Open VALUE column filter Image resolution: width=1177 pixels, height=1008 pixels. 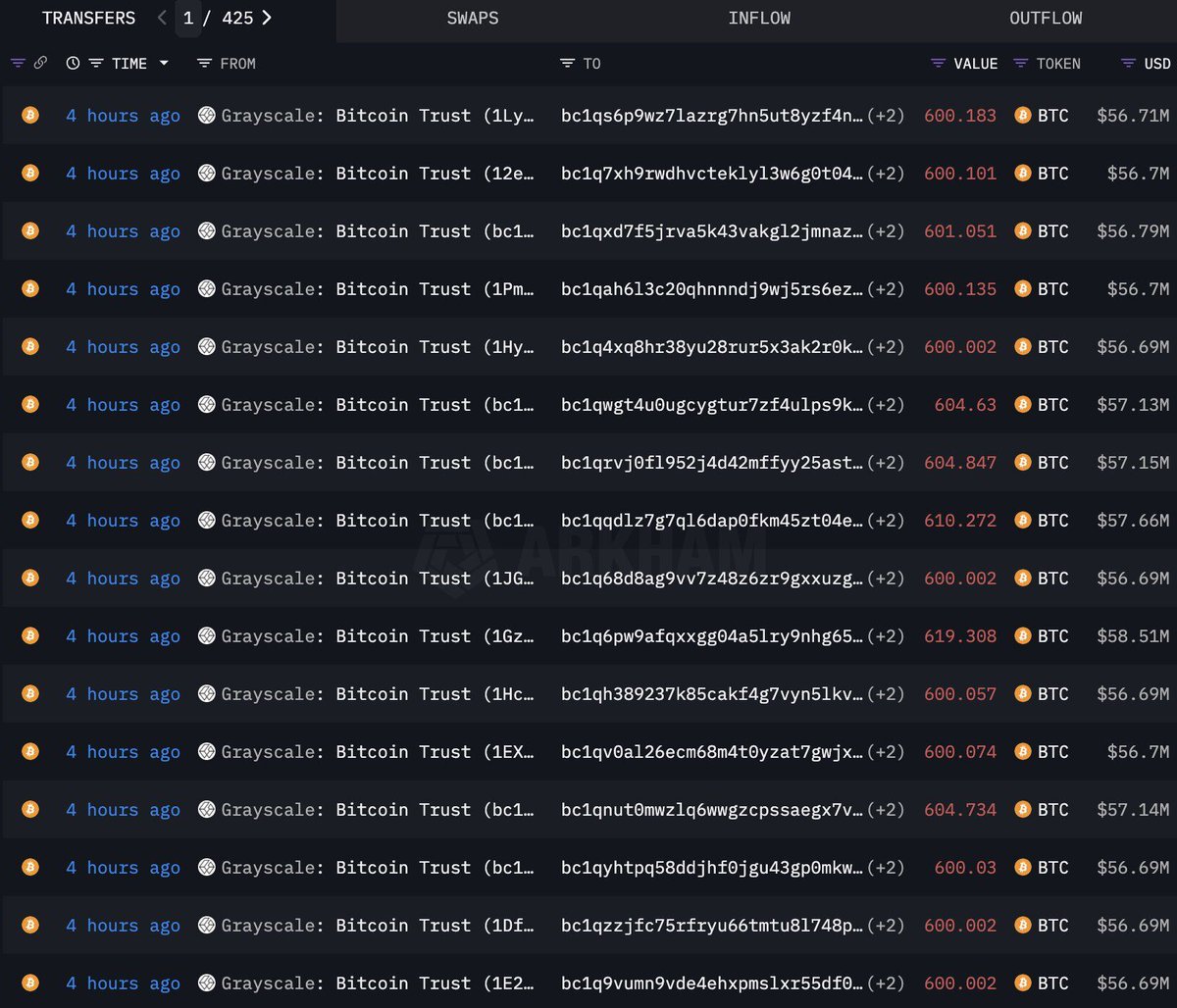pyautogui.click(x=939, y=63)
